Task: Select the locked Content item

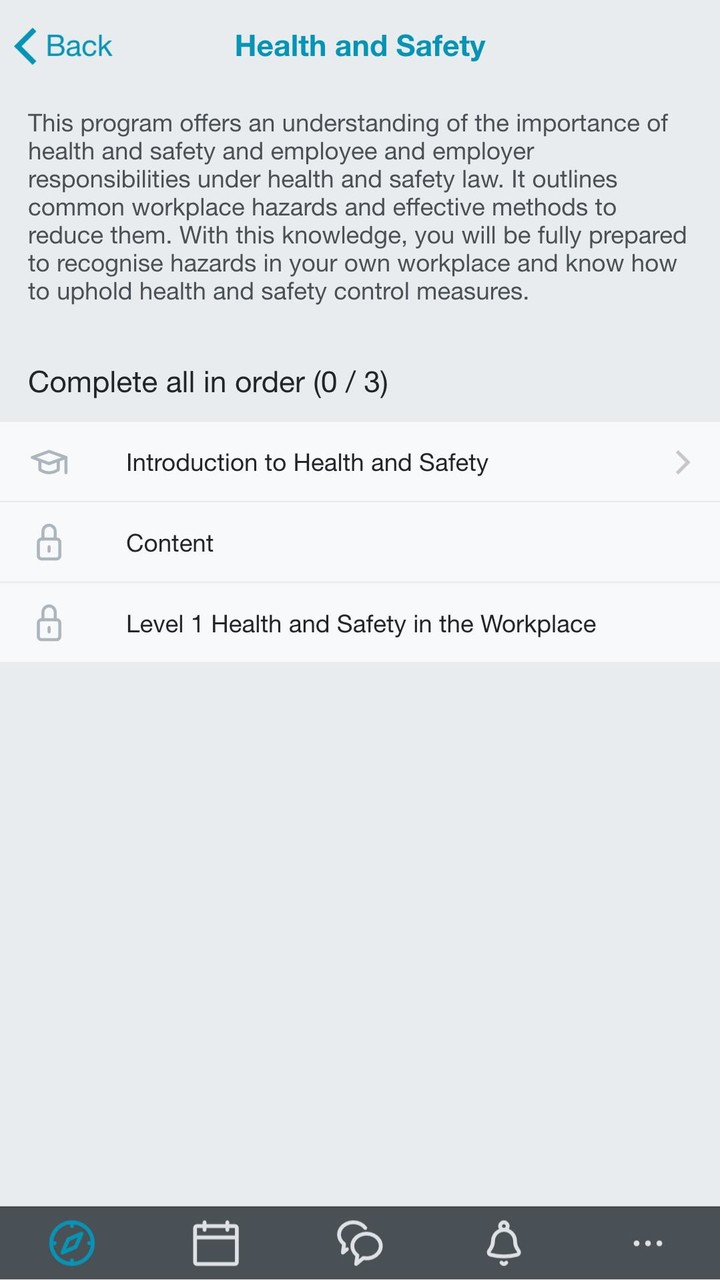Action: tap(170, 543)
